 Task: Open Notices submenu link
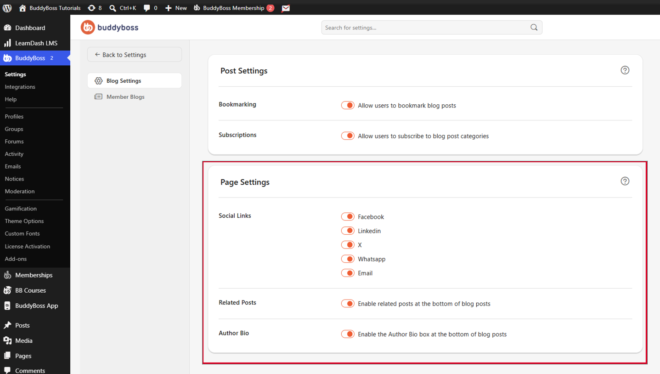tap(14, 179)
